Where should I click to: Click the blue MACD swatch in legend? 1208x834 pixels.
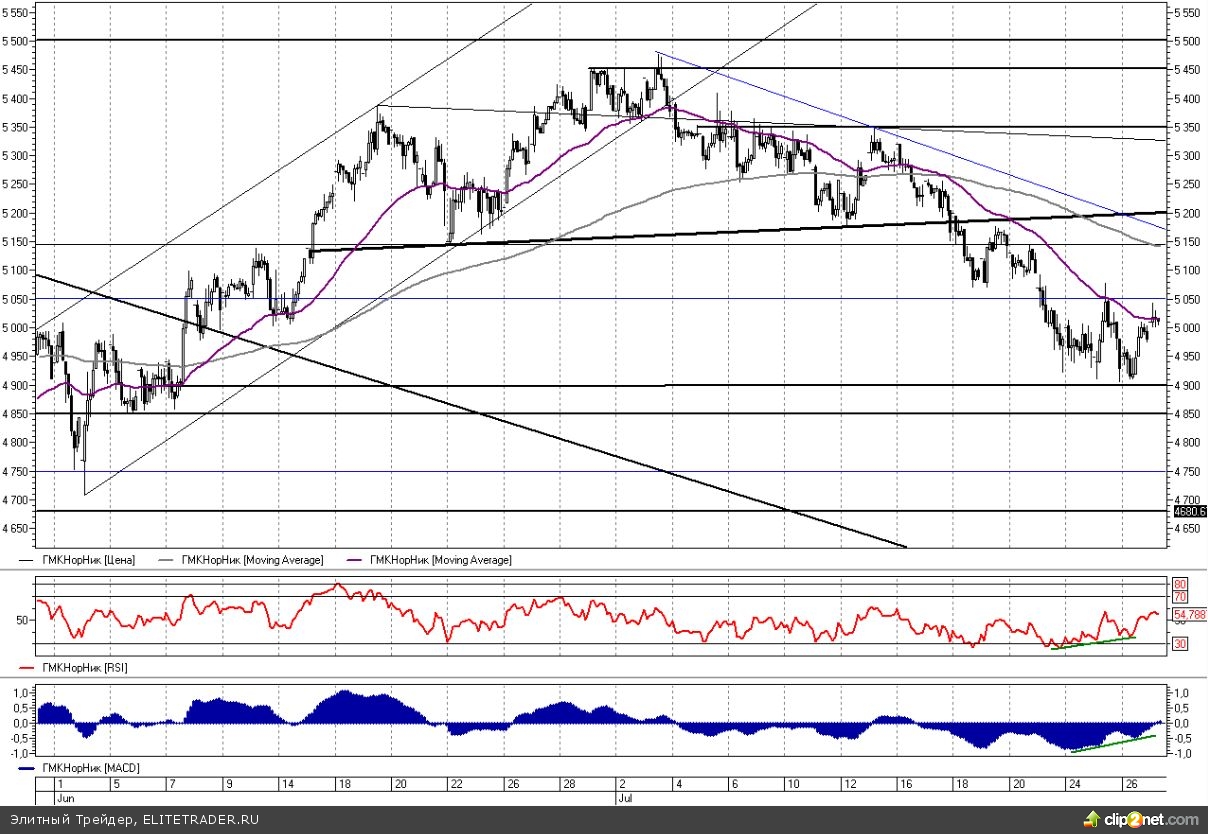click(27, 767)
